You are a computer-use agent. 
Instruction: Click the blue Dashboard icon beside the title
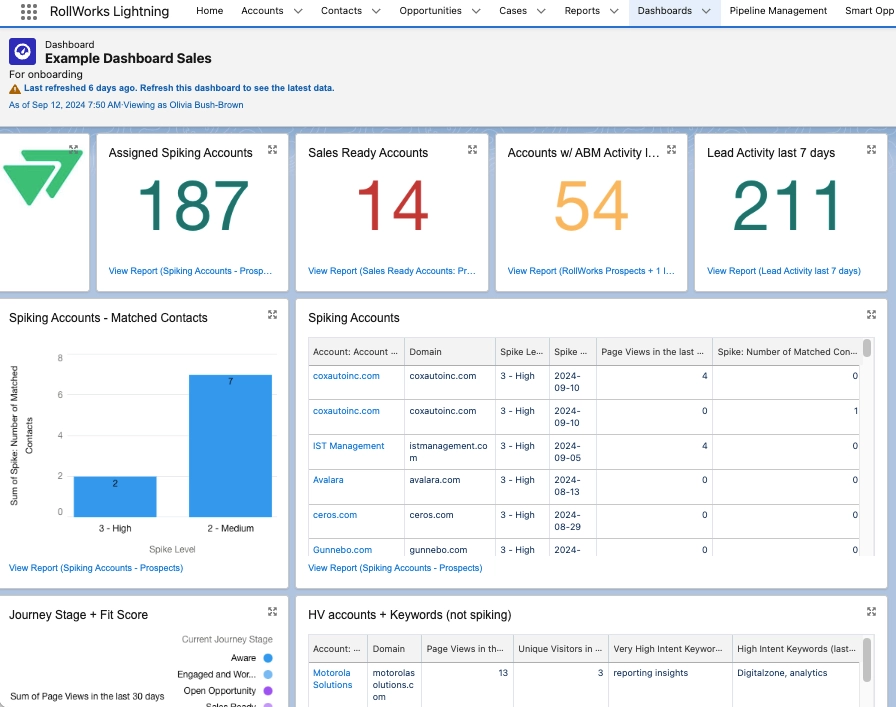click(21, 49)
